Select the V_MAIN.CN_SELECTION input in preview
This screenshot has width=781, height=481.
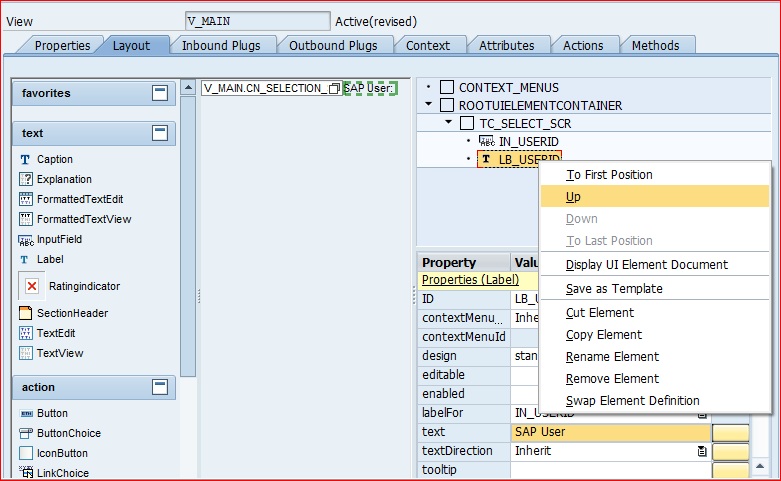click(x=271, y=89)
